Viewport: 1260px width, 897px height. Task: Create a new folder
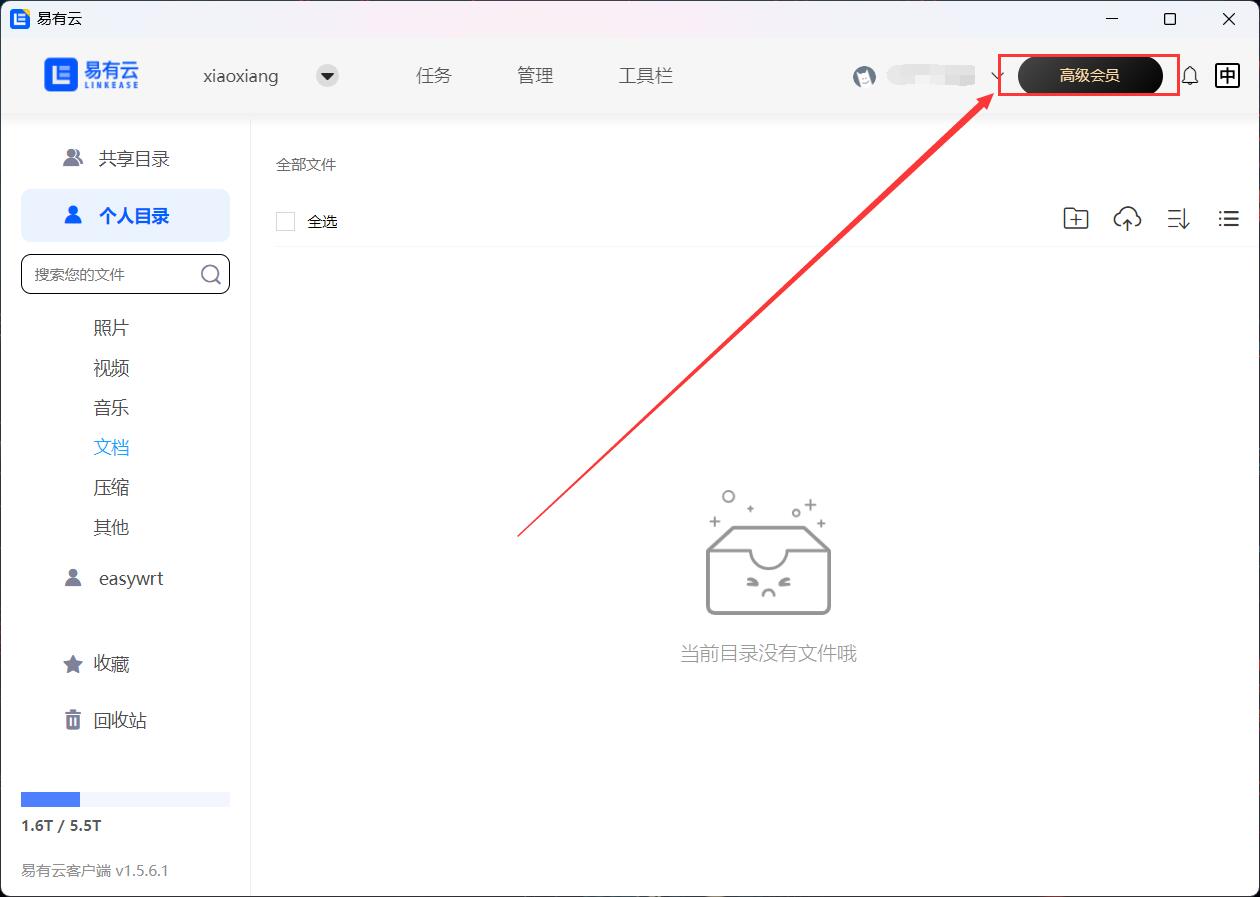1076,218
